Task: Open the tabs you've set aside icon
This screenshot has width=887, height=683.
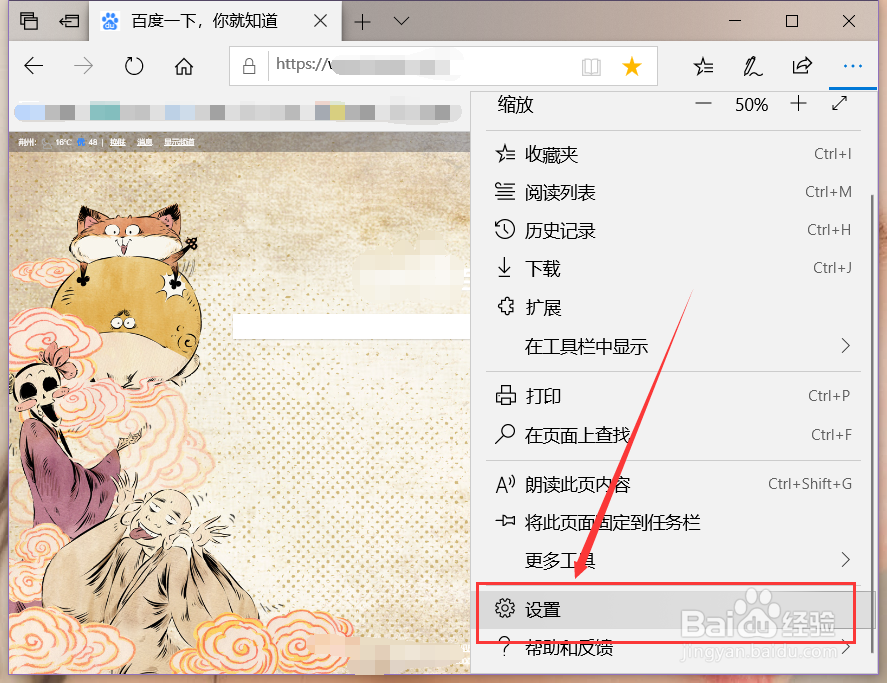Action: [x=29, y=22]
